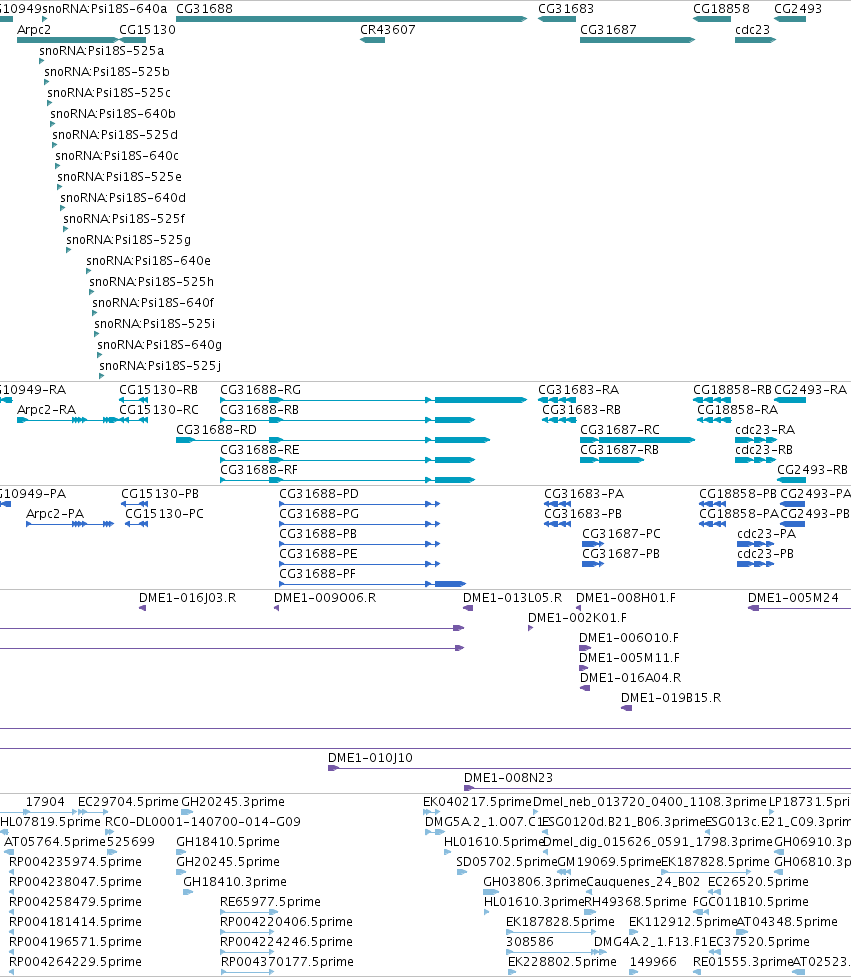Select the 149966 EST label
This screenshot has width=851, height=977.
click(x=653, y=961)
